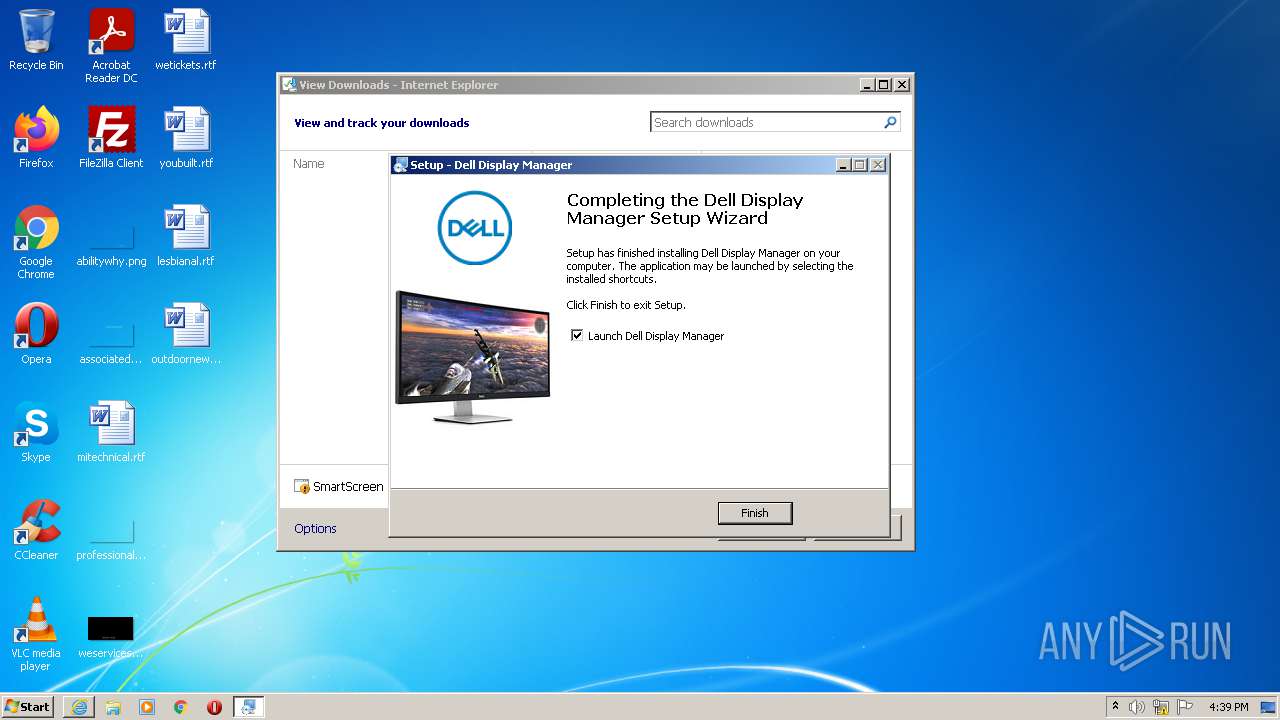The height and width of the screenshot is (720, 1280).
Task: Launch Acrobat Reader DC shortcut
Action: [111, 46]
